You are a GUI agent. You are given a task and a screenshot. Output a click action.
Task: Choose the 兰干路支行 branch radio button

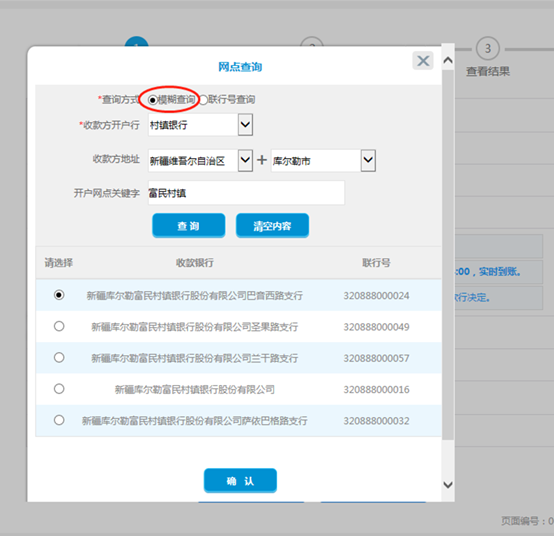[59, 358]
